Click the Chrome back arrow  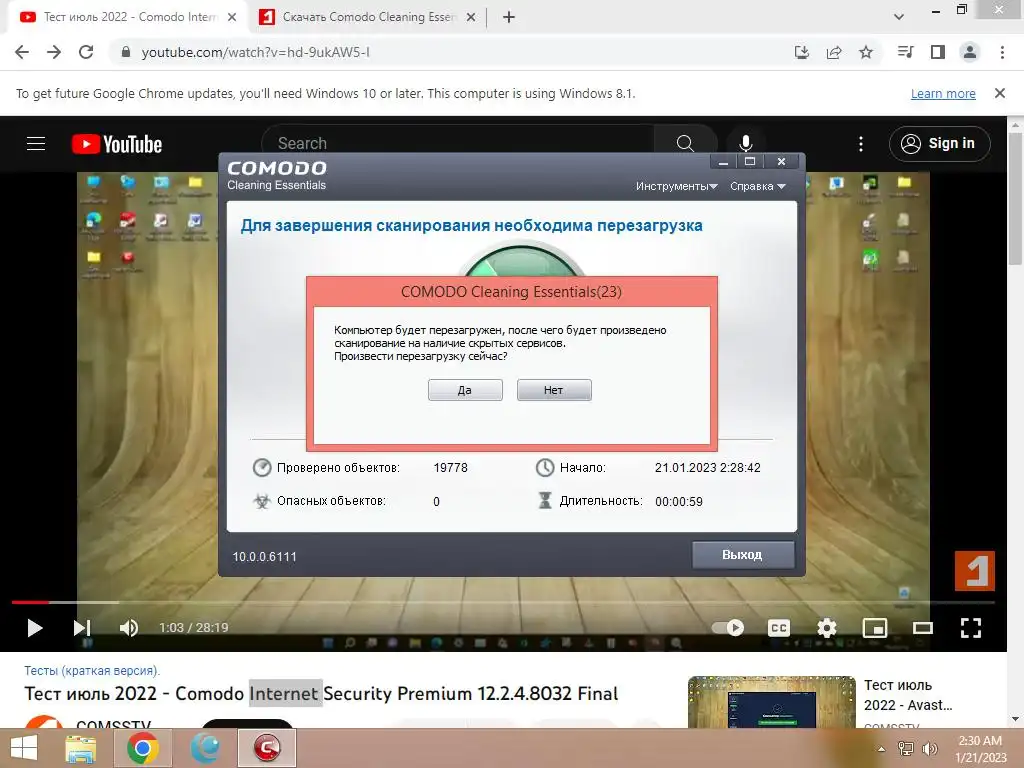pos(22,52)
